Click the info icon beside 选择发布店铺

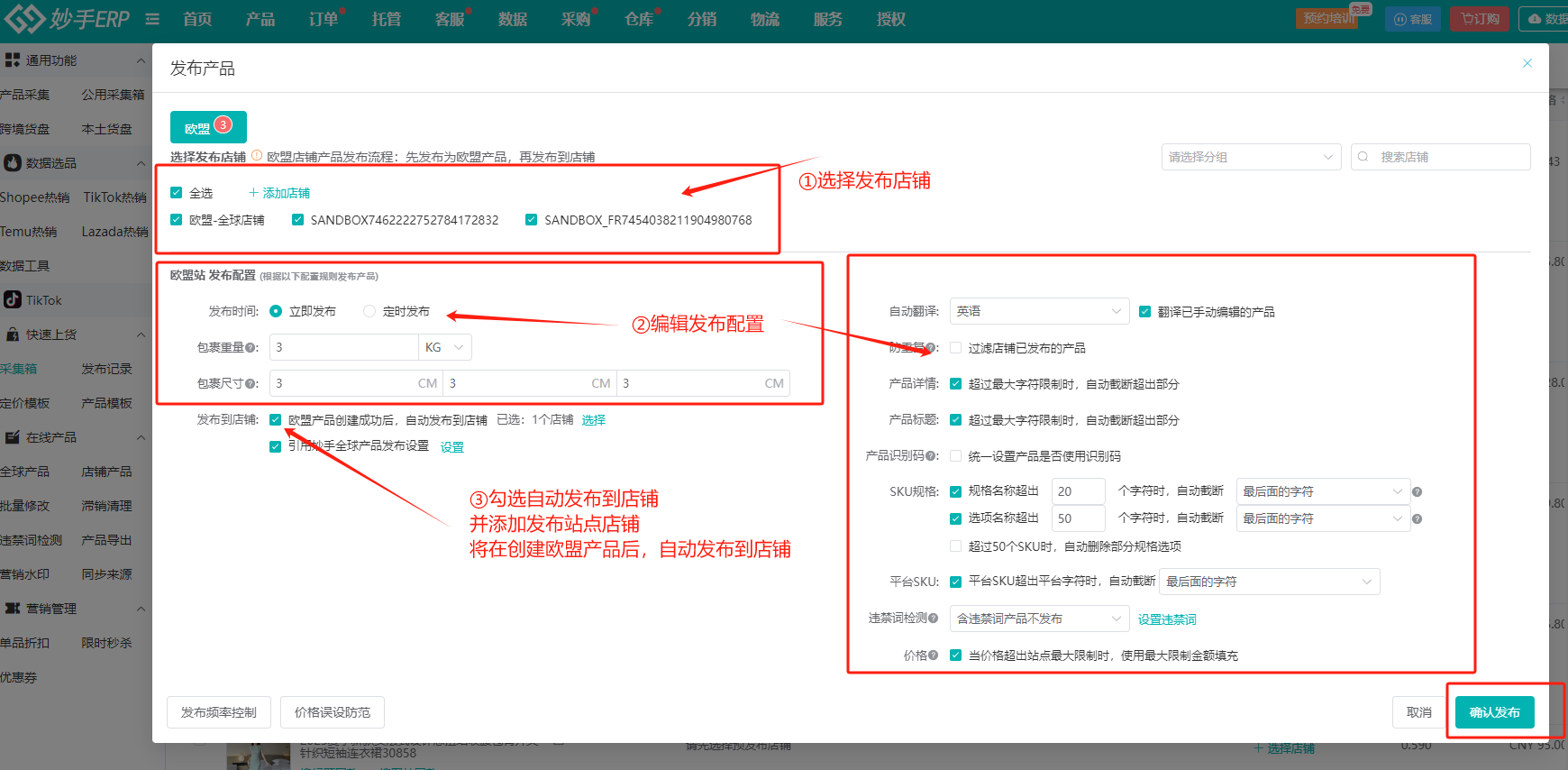tap(257, 155)
